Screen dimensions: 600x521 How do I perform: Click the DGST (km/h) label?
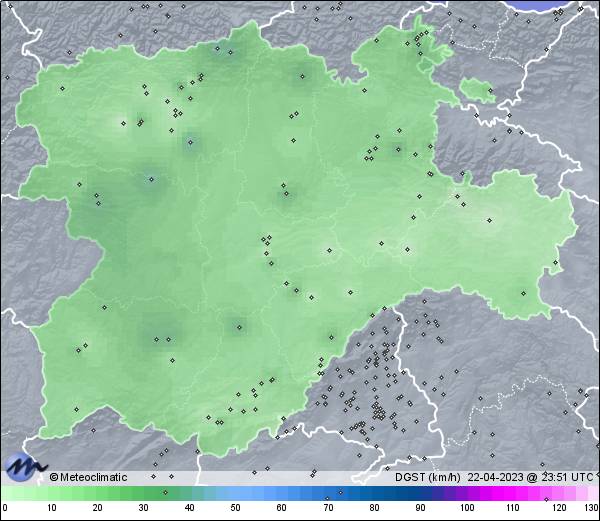coord(427,477)
